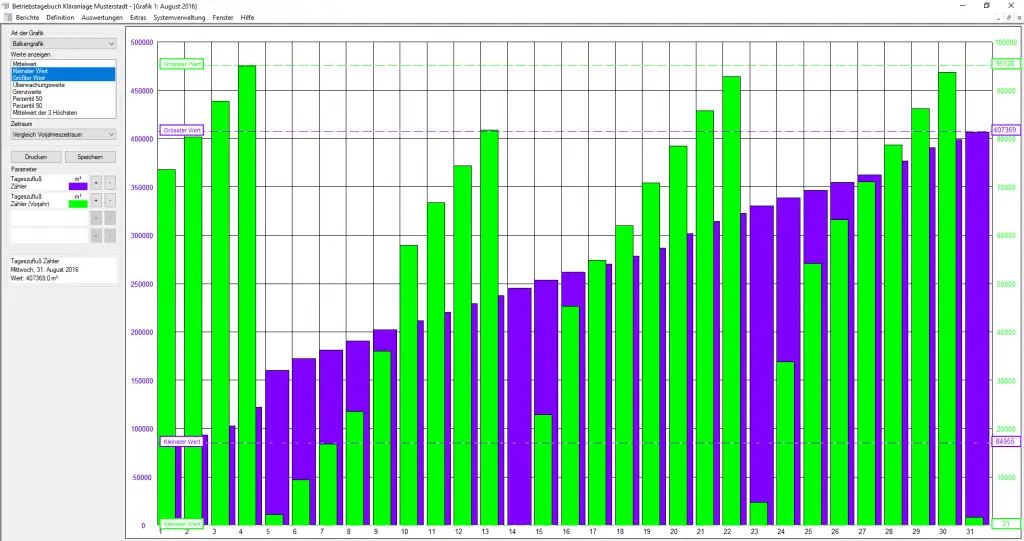The image size is (1024, 541).
Task: Click the minus button beside Tageszufluß Zähler
Action: click(110, 182)
